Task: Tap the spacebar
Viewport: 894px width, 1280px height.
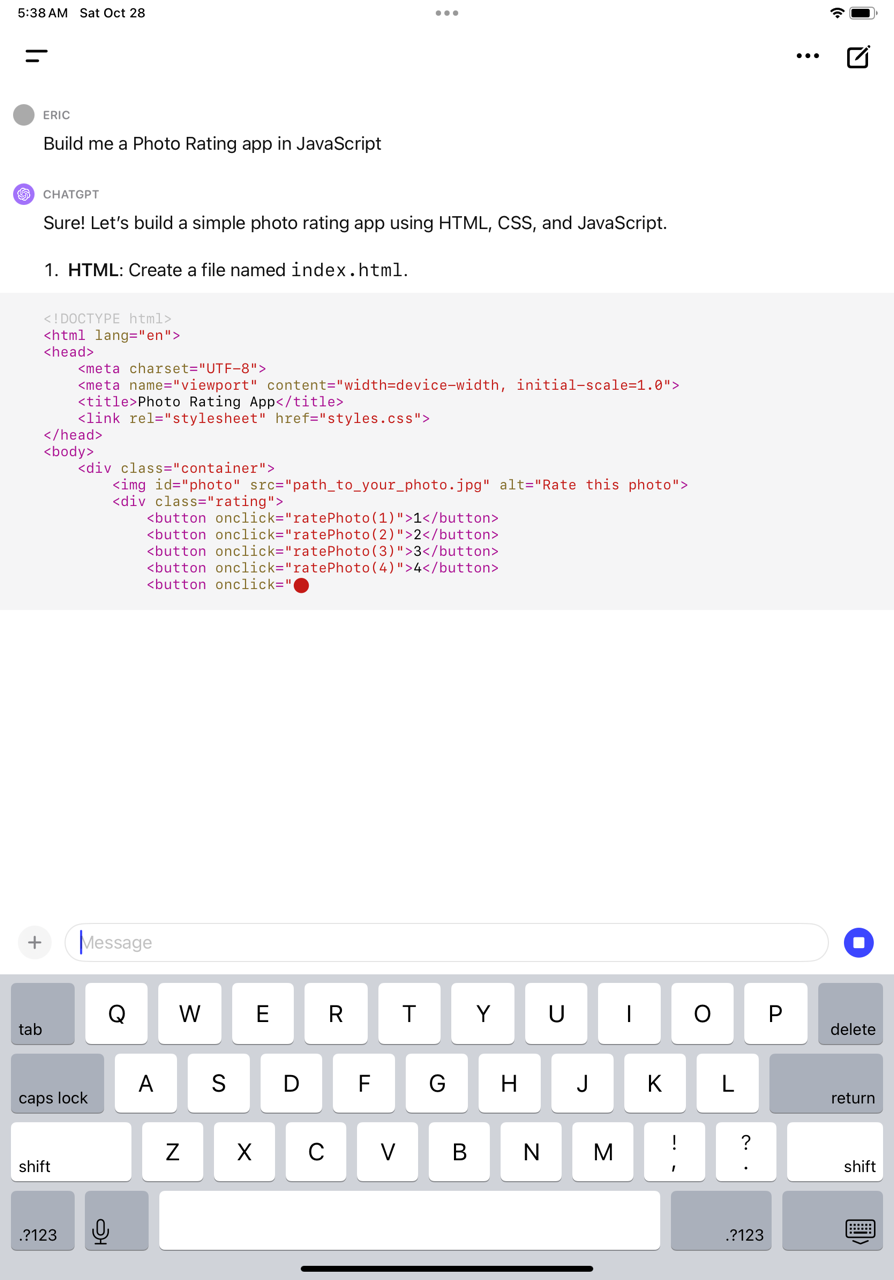Action: 410,1220
